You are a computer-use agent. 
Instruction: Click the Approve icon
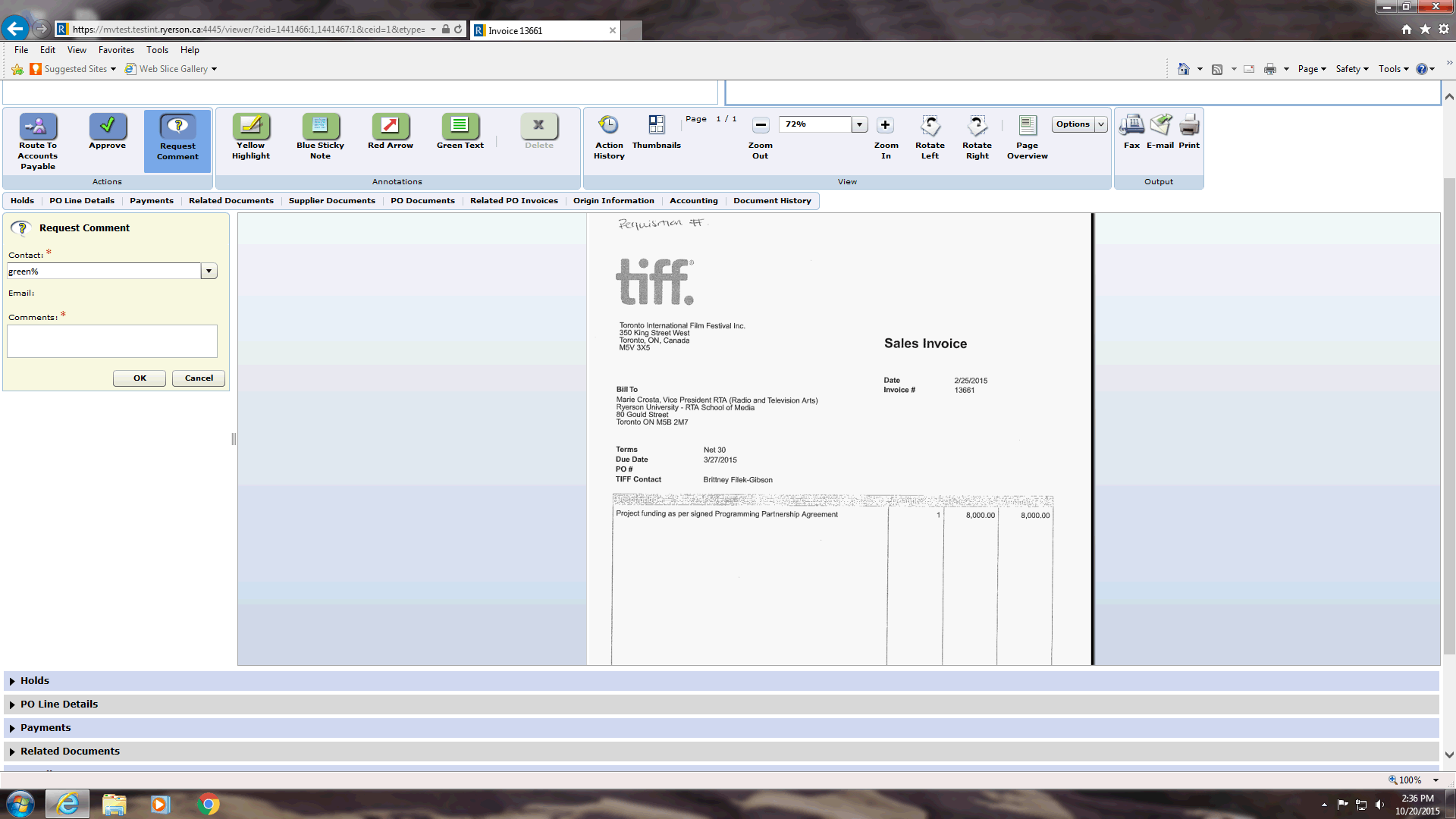[x=107, y=126]
